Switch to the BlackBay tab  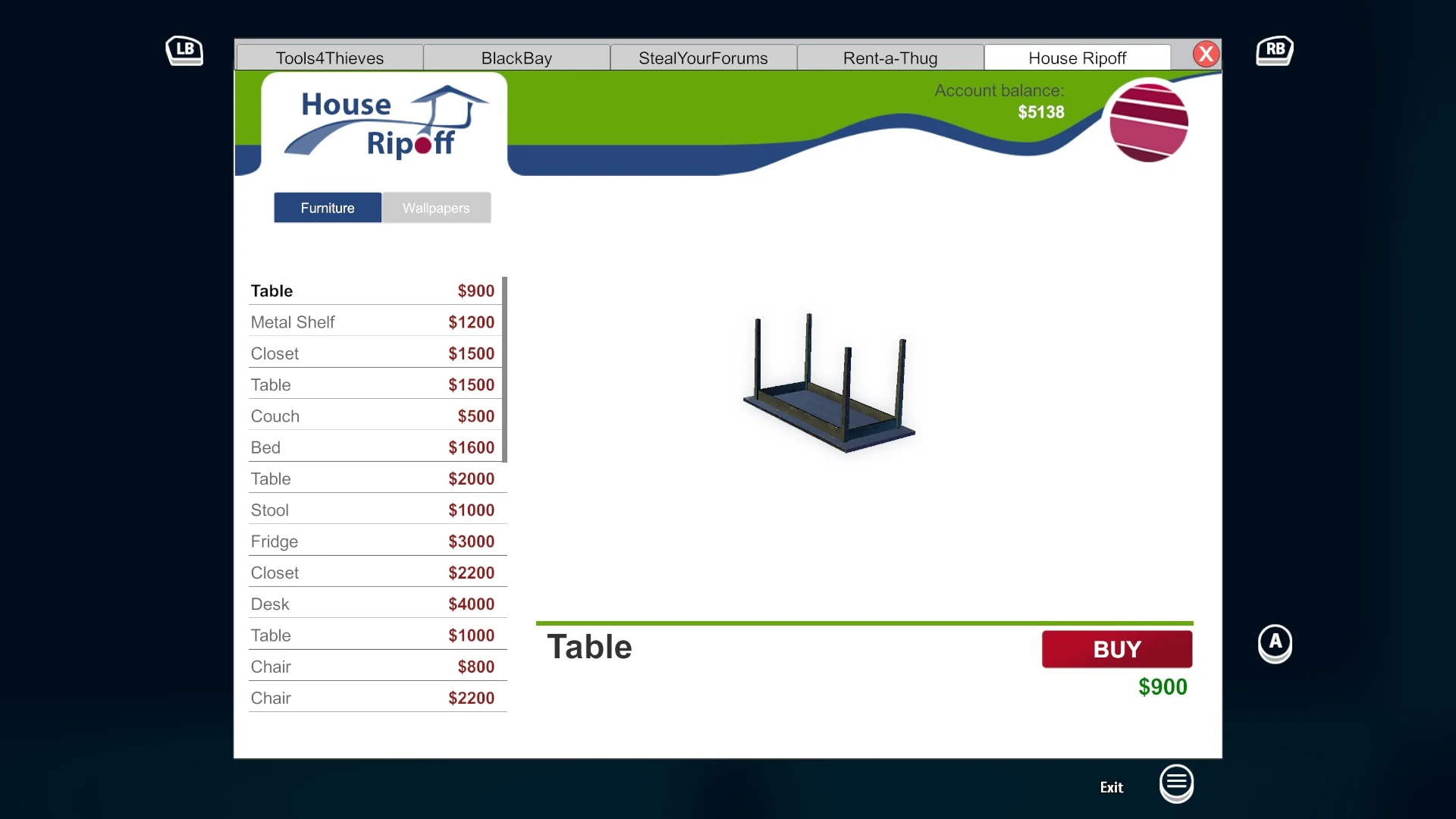pyautogui.click(x=516, y=58)
